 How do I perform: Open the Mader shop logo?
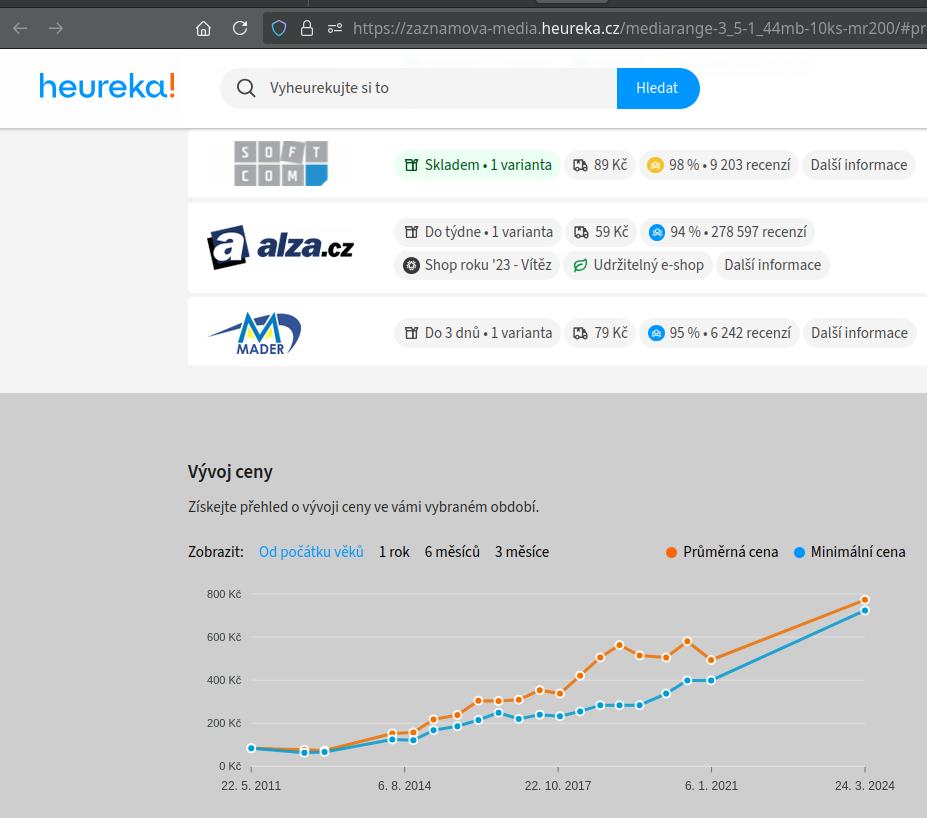(256, 333)
